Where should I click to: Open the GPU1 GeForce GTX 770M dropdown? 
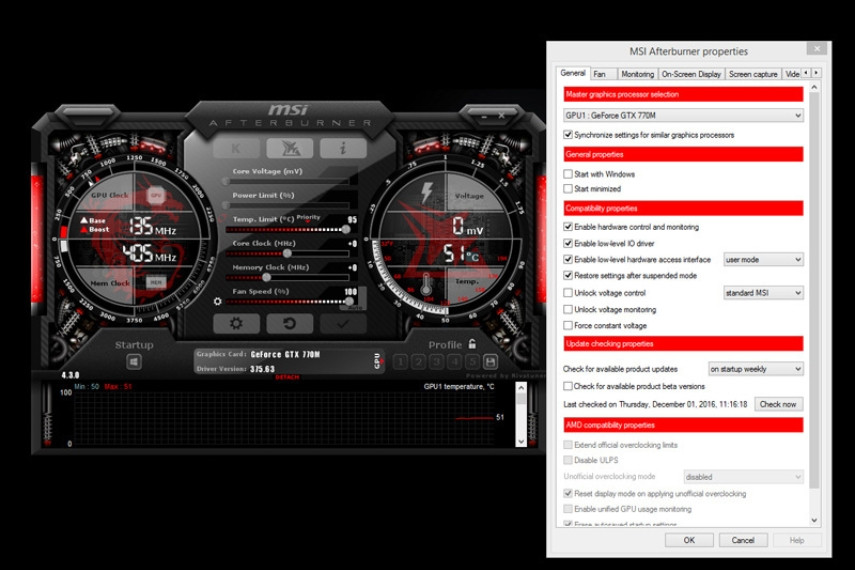coord(683,115)
